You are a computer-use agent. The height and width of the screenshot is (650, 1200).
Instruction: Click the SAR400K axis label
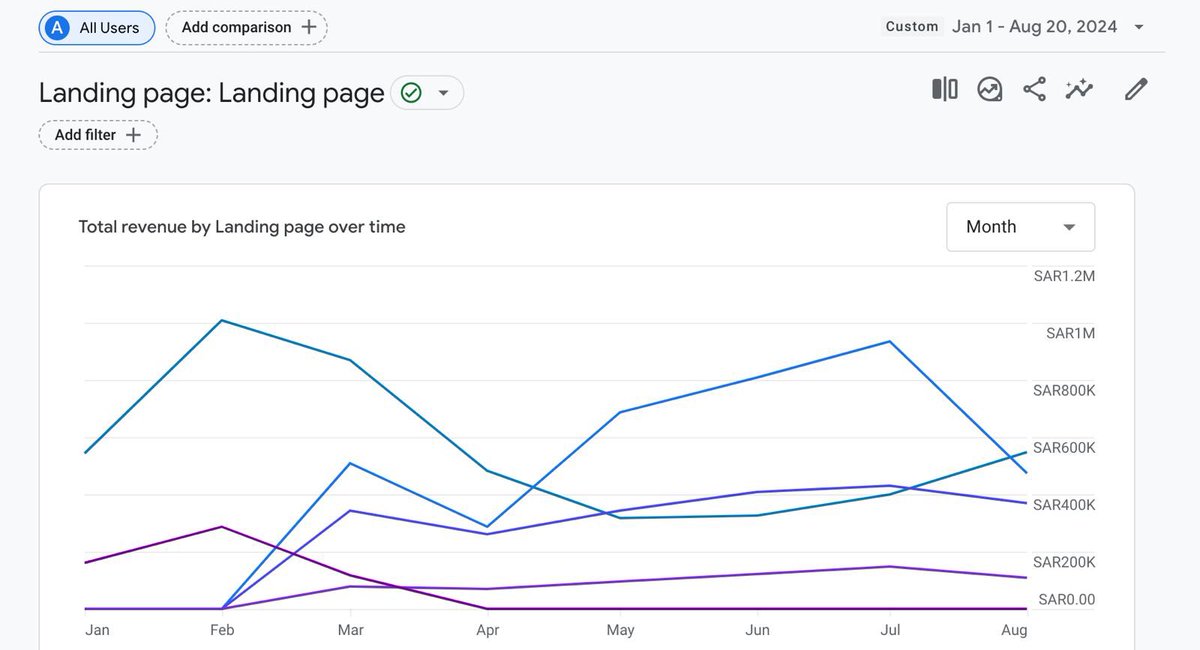pyautogui.click(x=1064, y=505)
